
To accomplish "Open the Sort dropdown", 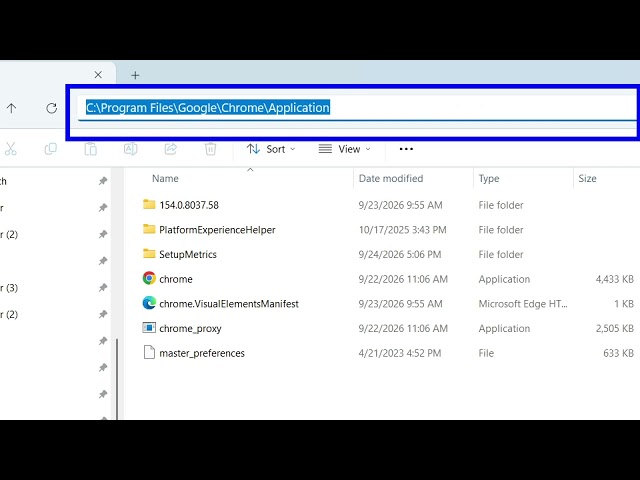I will [271, 149].
